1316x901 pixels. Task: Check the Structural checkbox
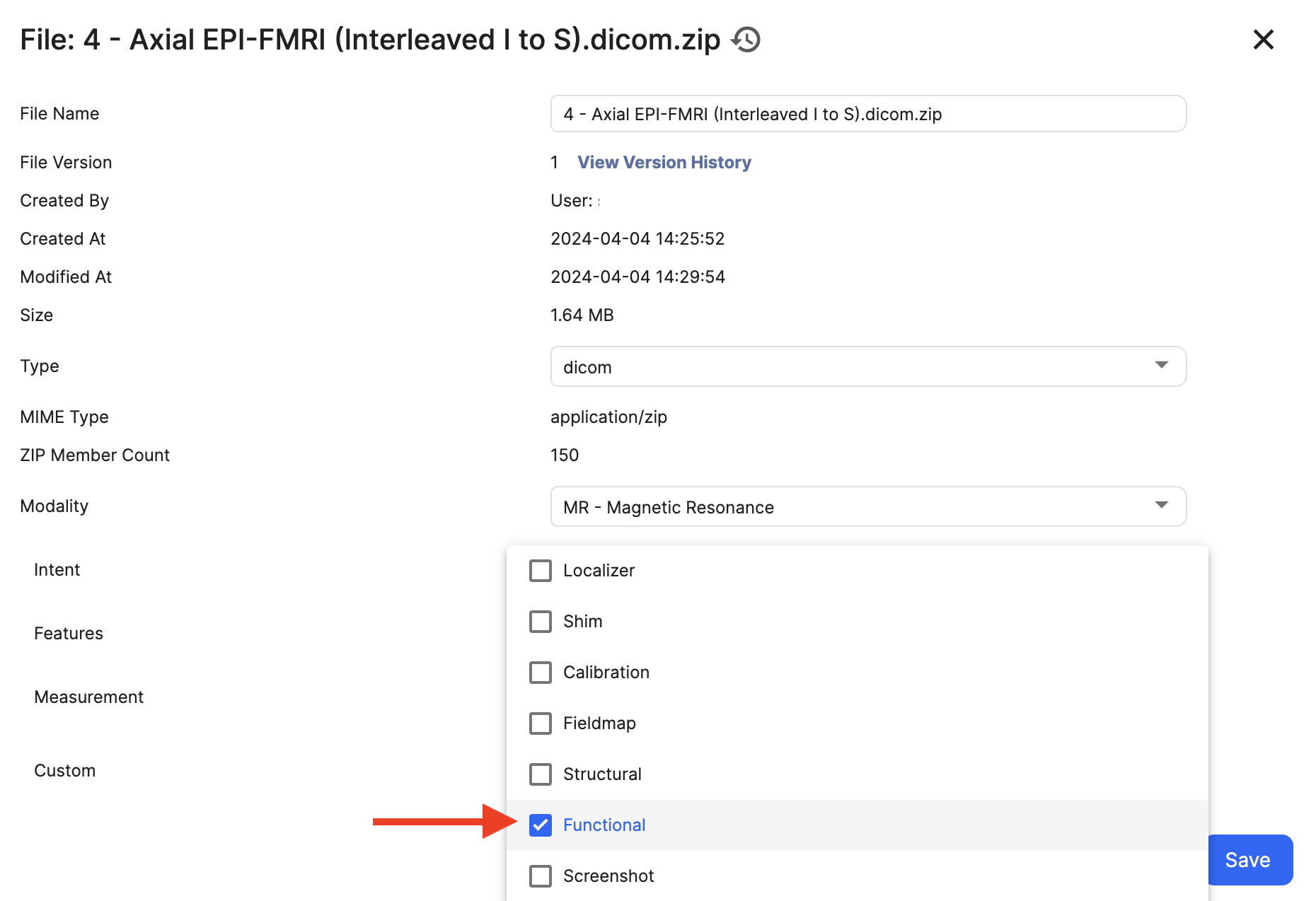click(541, 774)
